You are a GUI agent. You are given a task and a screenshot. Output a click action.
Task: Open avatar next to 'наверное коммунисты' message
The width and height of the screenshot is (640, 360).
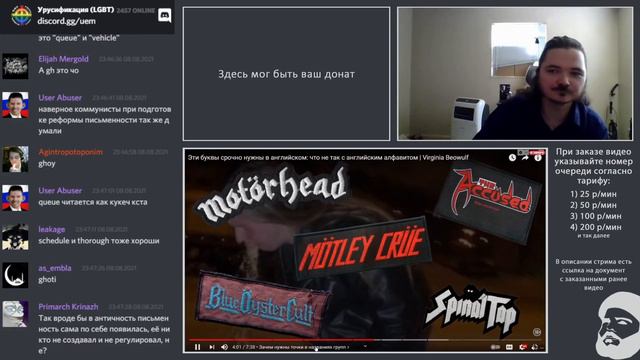[x=16, y=105]
